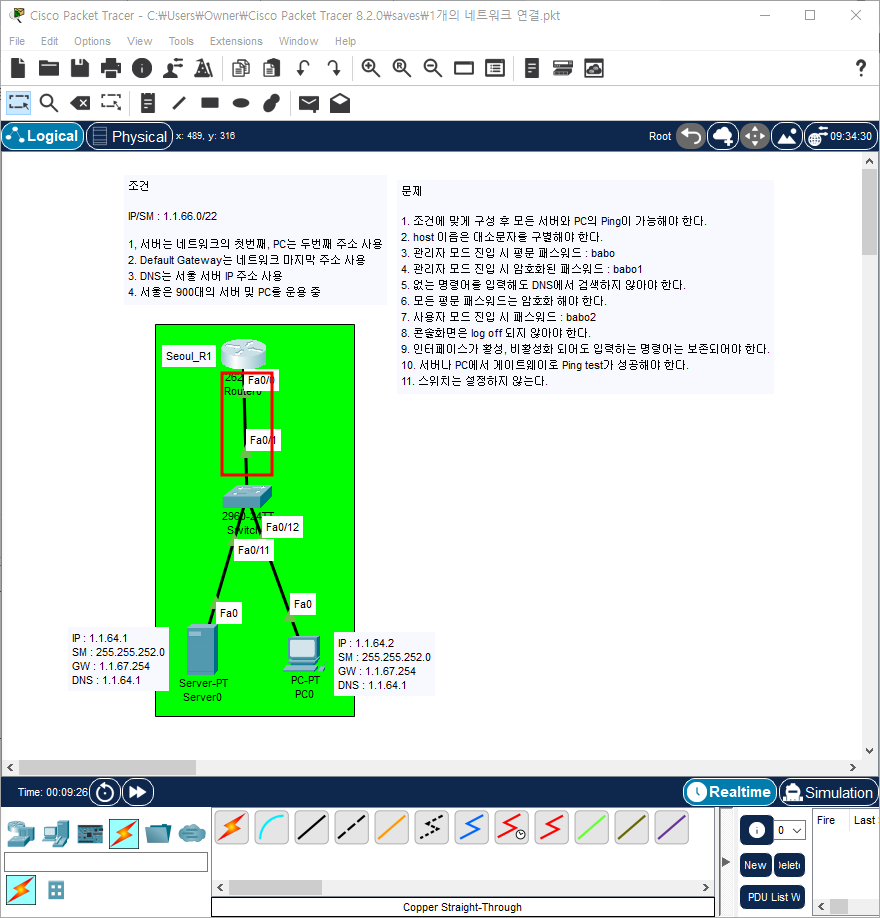
Task: Select the Inspect magnifier tool
Action: point(49,104)
